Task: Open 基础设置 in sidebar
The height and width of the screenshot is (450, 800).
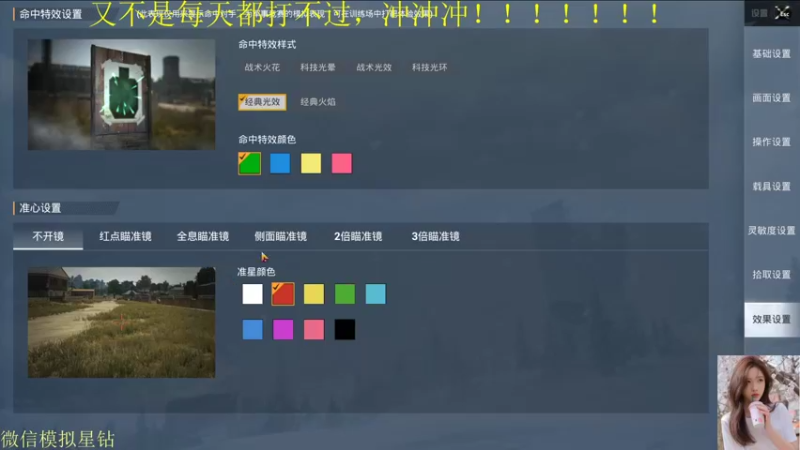Action: click(x=771, y=54)
